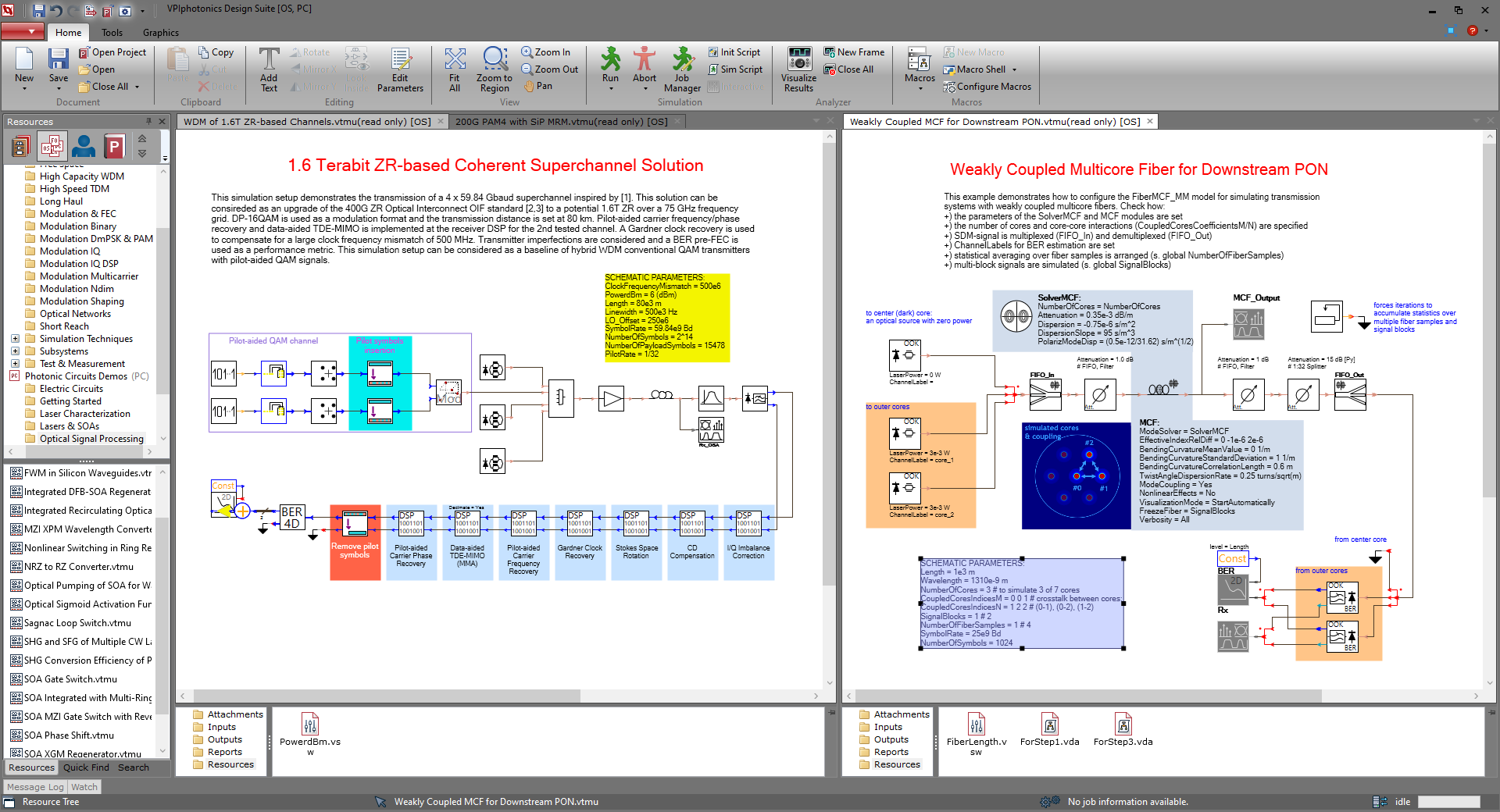The height and width of the screenshot is (812, 1500).
Task: Select Zoom to Region tool
Action: [495, 69]
